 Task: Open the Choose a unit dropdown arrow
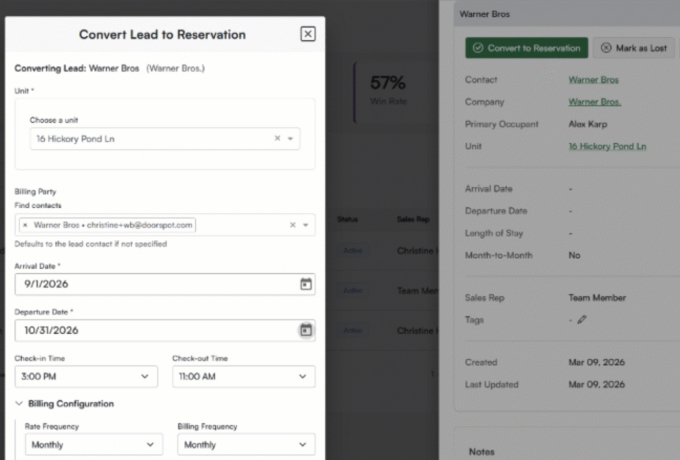(291, 138)
